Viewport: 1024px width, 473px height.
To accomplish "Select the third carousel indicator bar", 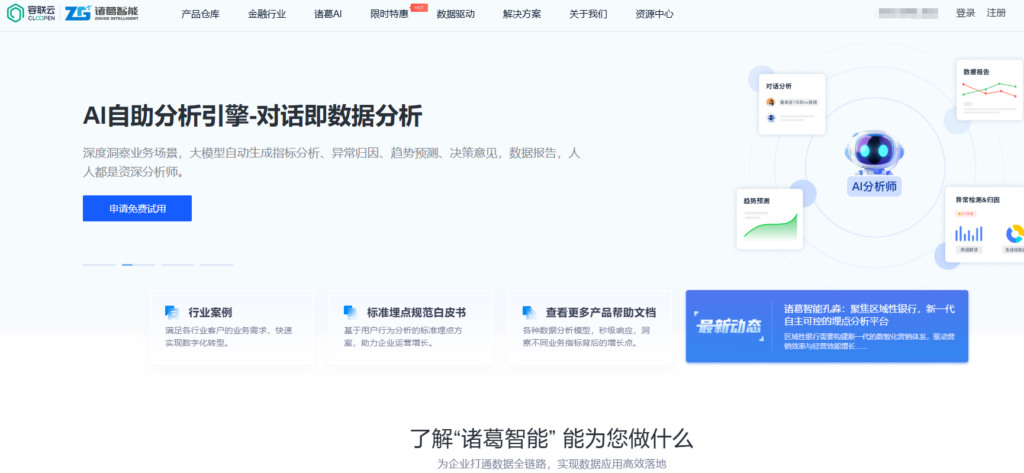I will coord(178,265).
